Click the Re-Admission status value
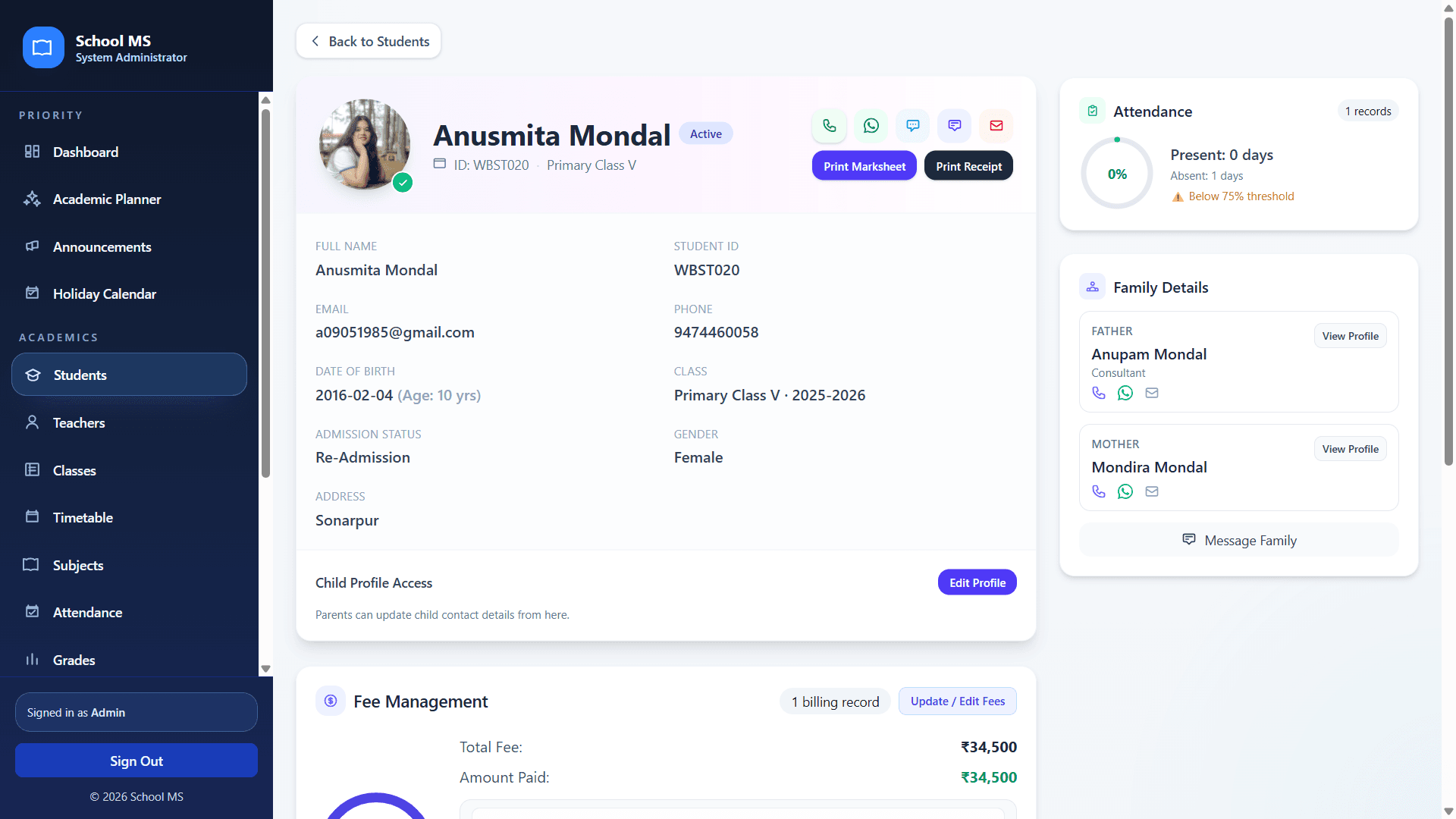Screen dimensions: 1456x819 (362, 457)
